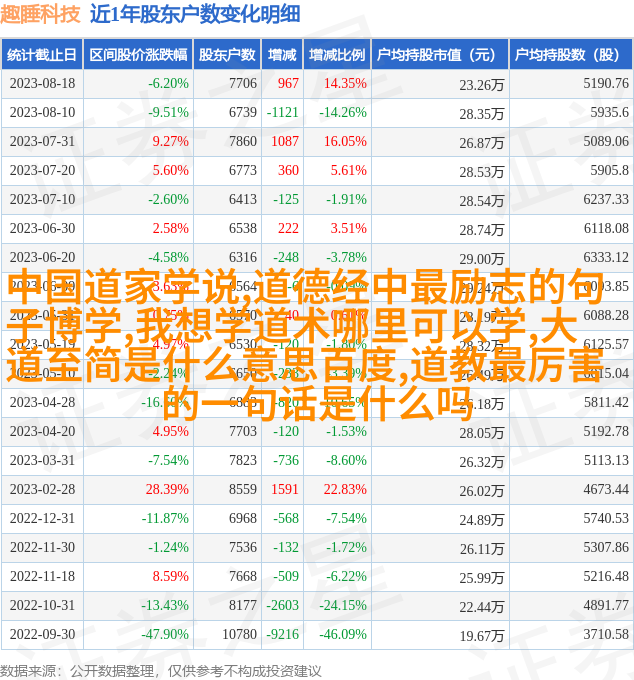Select the 22.83% change ratio cell

[x=345, y=490]
